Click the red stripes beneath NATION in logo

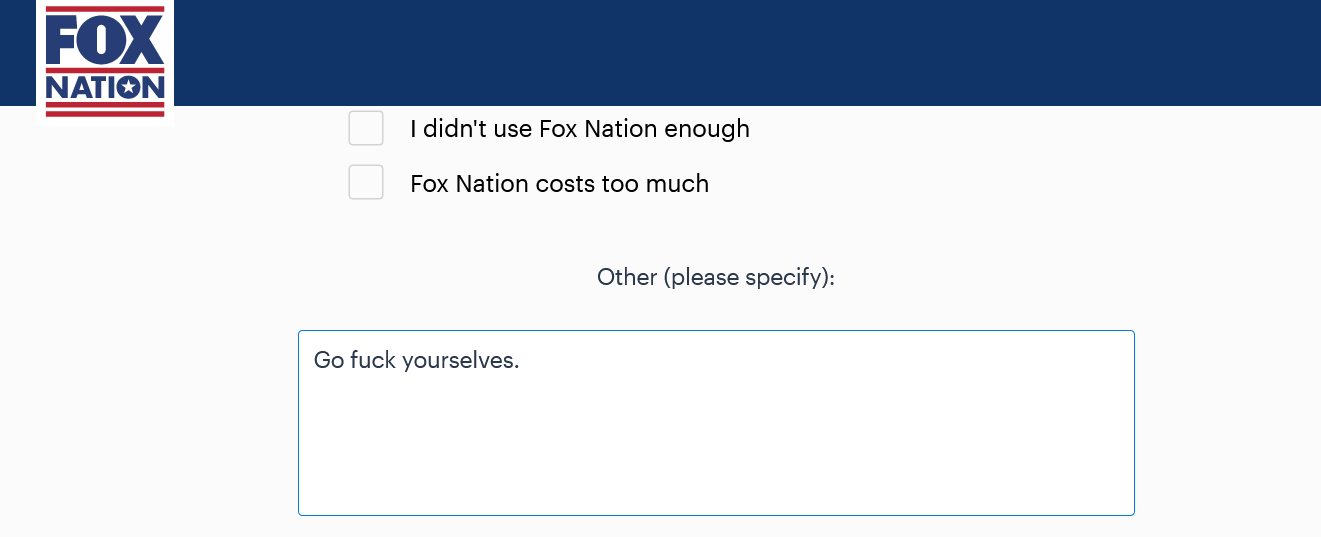[x=105, y=109]
